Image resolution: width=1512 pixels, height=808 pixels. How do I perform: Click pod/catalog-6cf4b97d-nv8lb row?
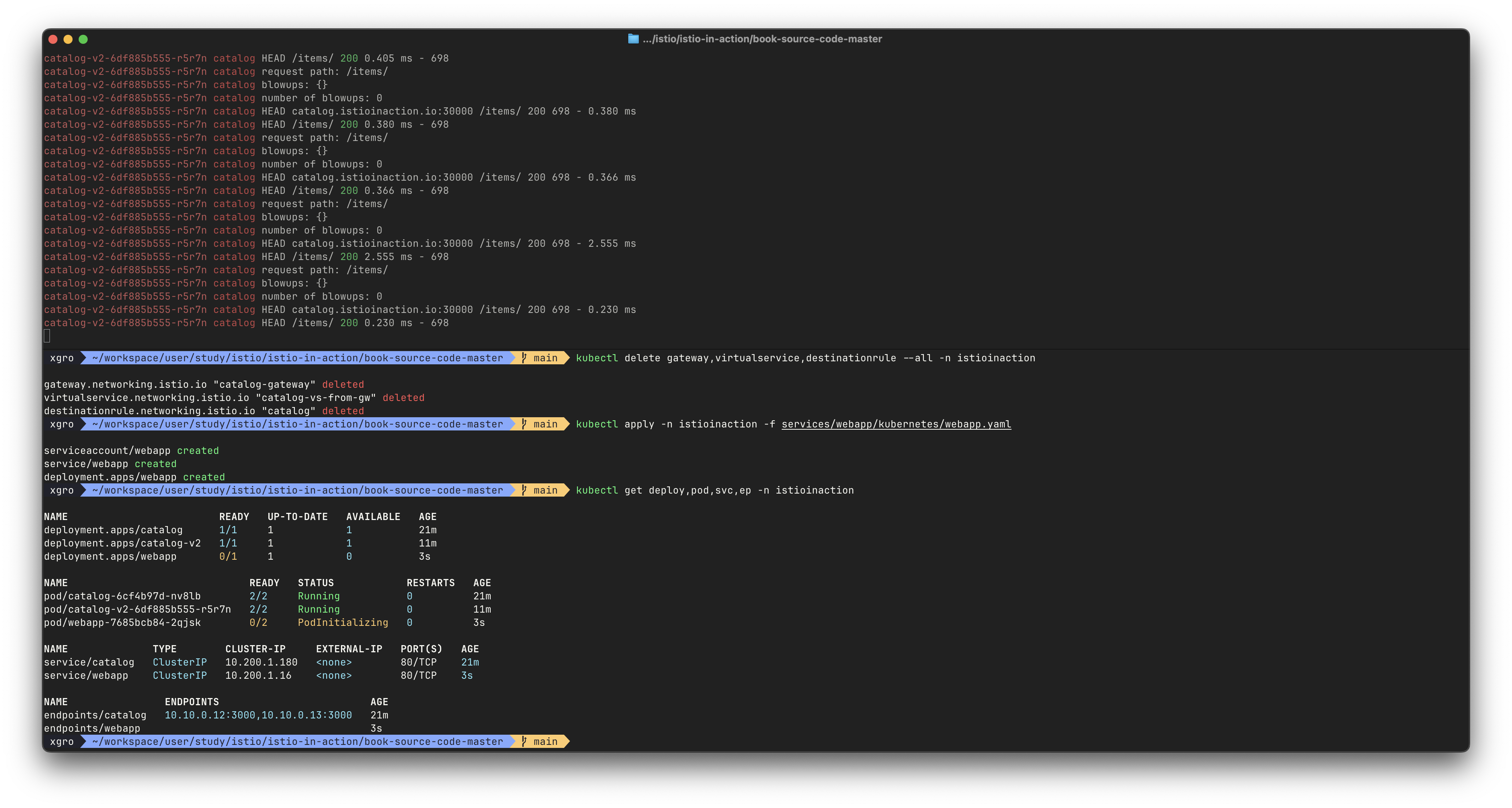(268, 596)
